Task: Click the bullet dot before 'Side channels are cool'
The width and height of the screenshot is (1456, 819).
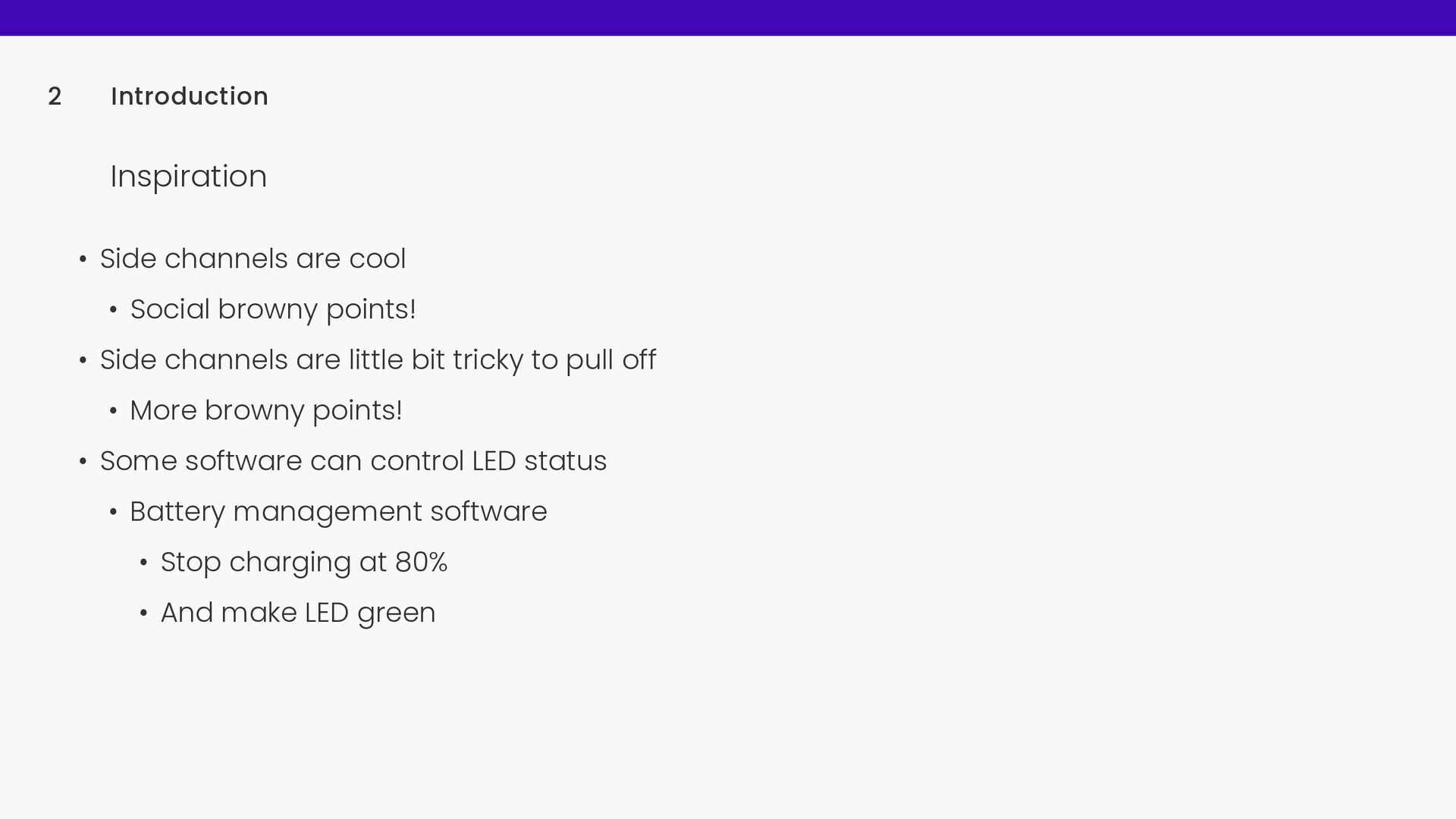Action: [x=83, y=260]
